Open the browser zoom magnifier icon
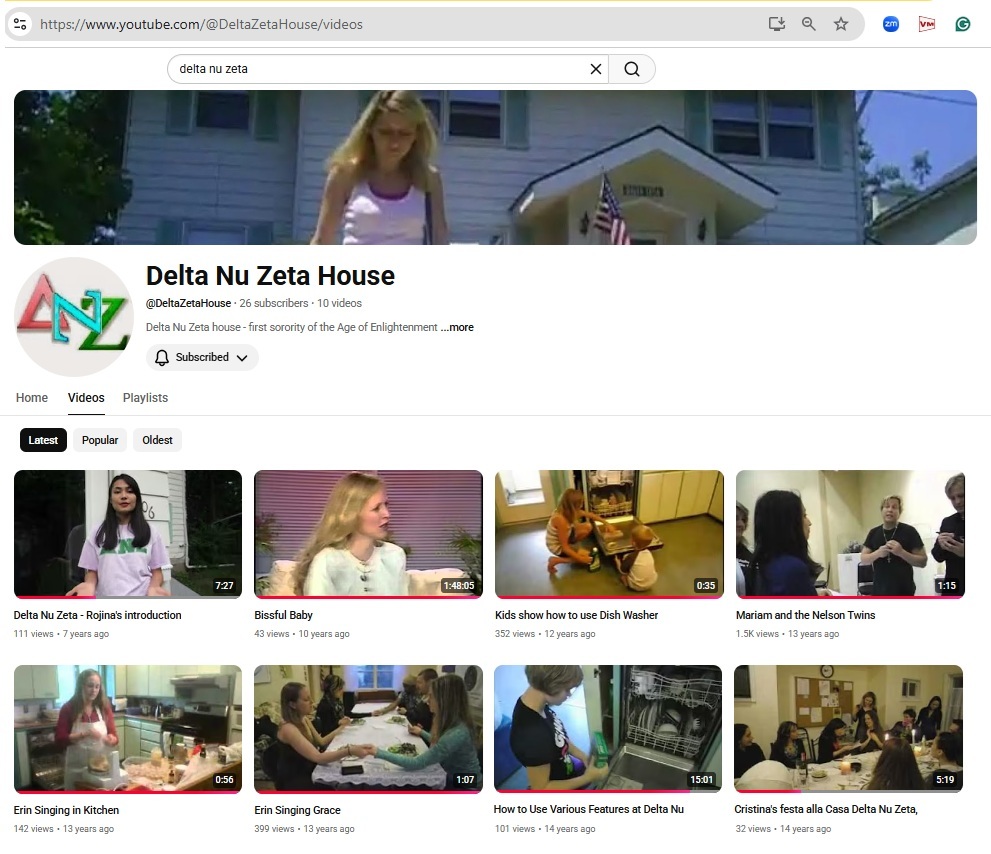The image size is (991, 854). point(809,24)
